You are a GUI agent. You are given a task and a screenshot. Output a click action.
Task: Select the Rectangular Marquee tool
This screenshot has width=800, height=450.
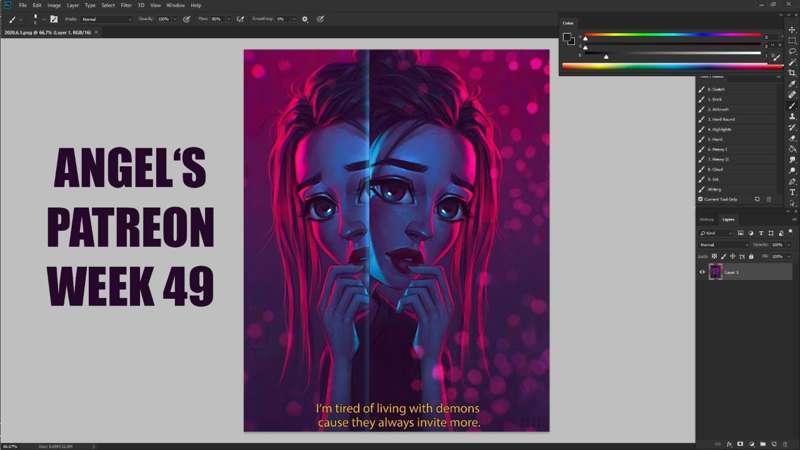792,41
